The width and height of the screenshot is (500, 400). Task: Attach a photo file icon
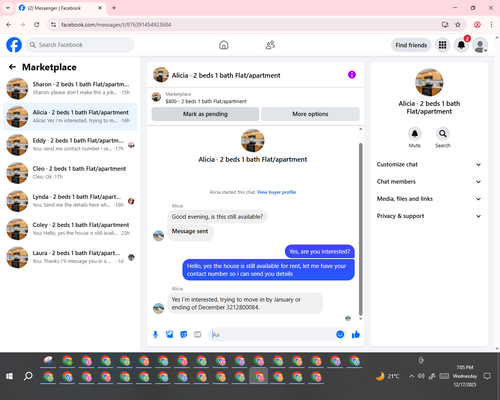(170, 334)
